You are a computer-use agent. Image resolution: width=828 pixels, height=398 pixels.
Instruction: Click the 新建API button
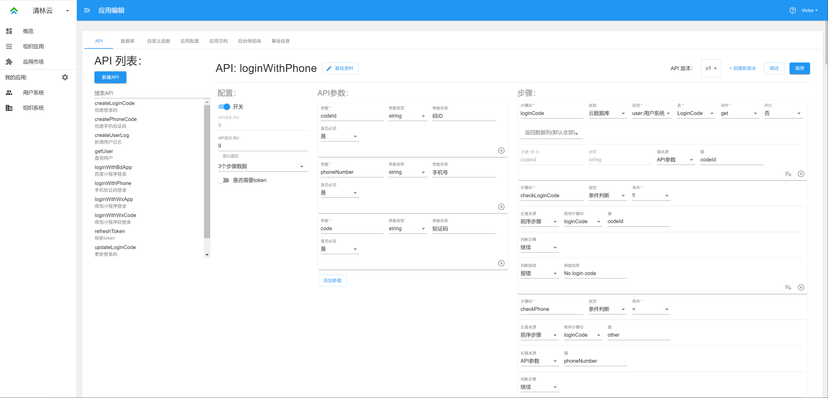(110, 78)
